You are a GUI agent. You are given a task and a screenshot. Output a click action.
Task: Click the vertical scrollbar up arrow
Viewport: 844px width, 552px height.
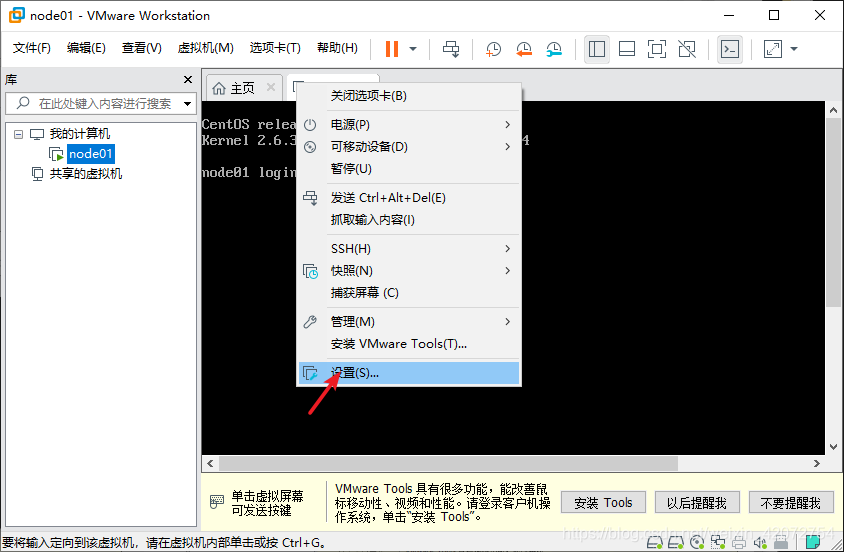pos(833,110)
